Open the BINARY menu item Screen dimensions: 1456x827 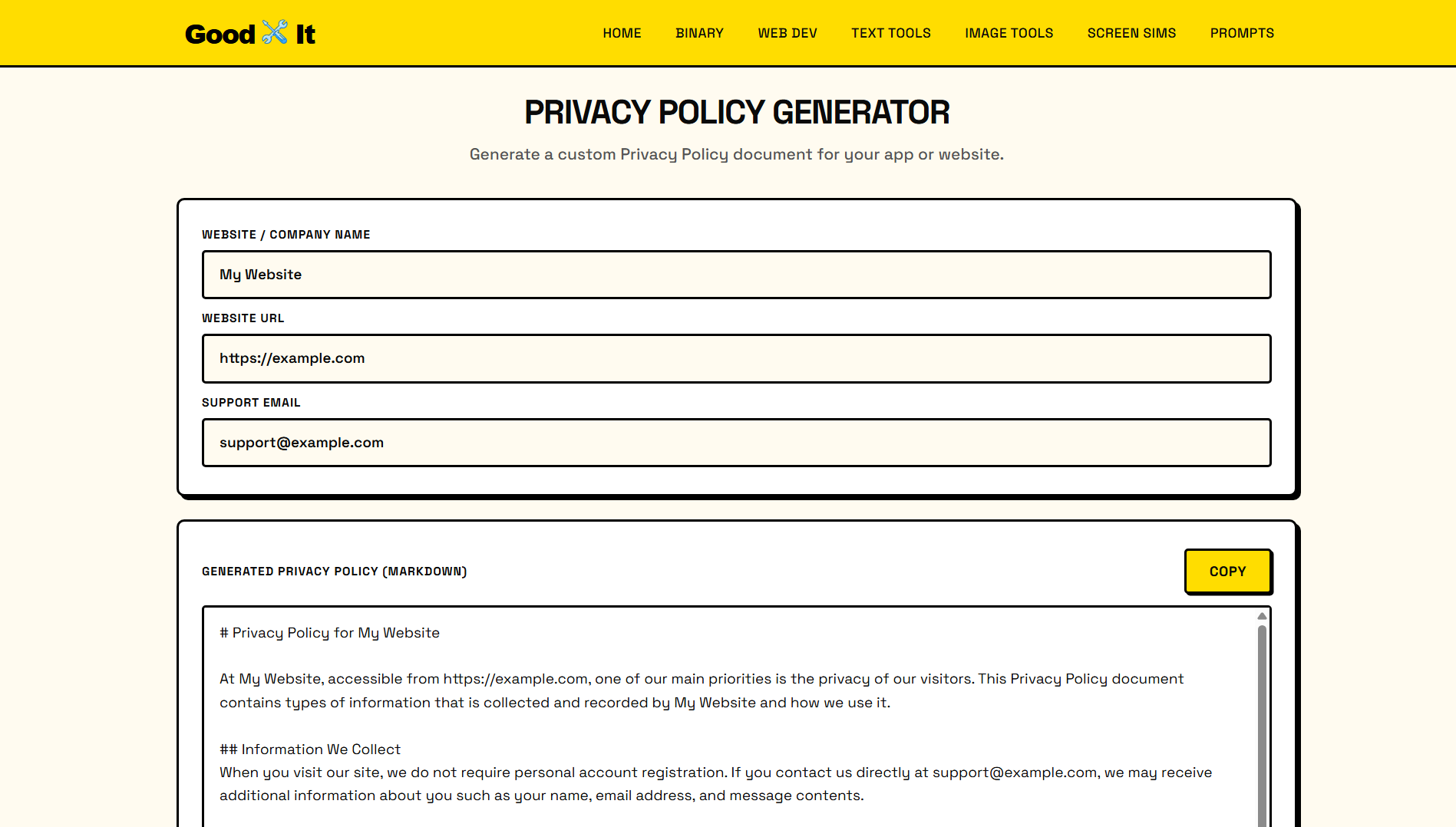point(699,33)
